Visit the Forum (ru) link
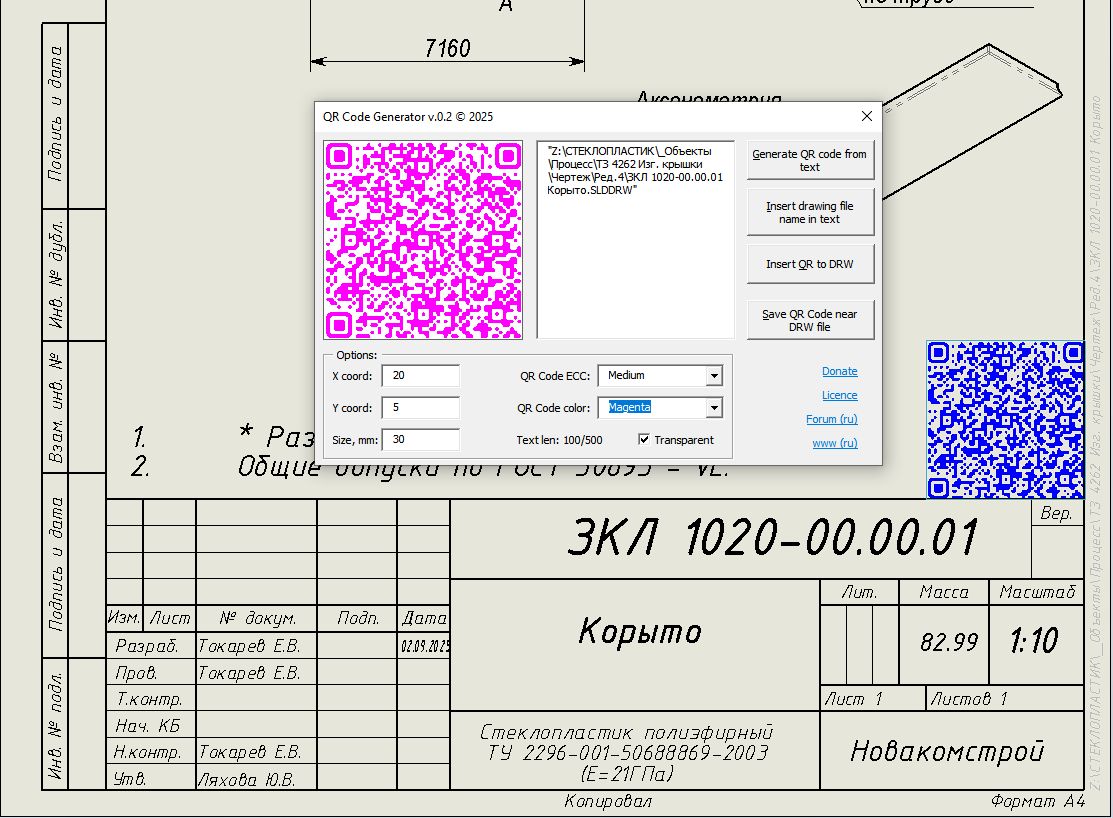The width and height of the screenshot is (1113, 818). pyautogui.click(x=831, y=419)
